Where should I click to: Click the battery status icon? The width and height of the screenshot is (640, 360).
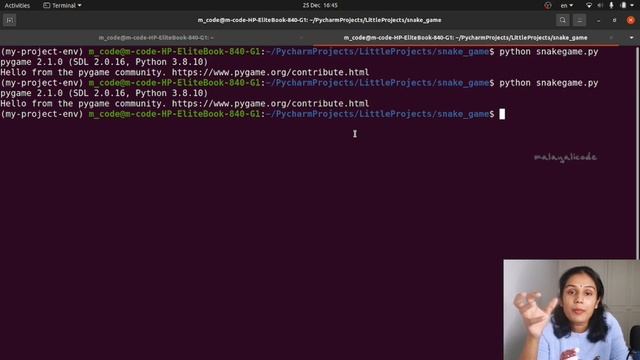coord(623,5)
